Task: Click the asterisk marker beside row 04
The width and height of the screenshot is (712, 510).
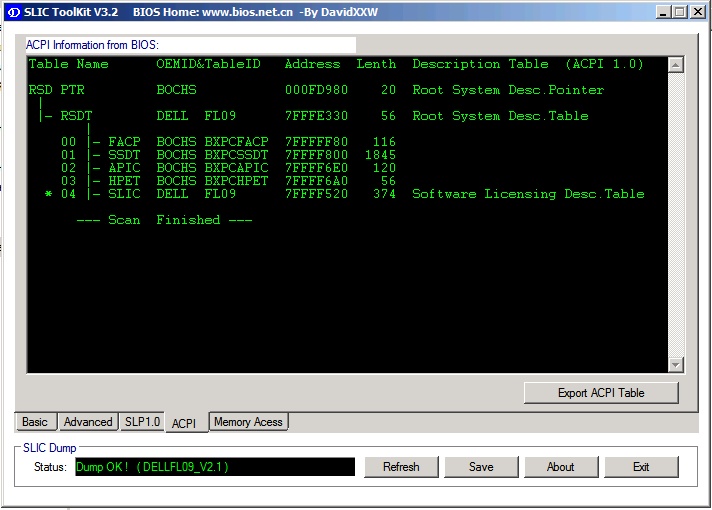Action: (x=48, y=194)
